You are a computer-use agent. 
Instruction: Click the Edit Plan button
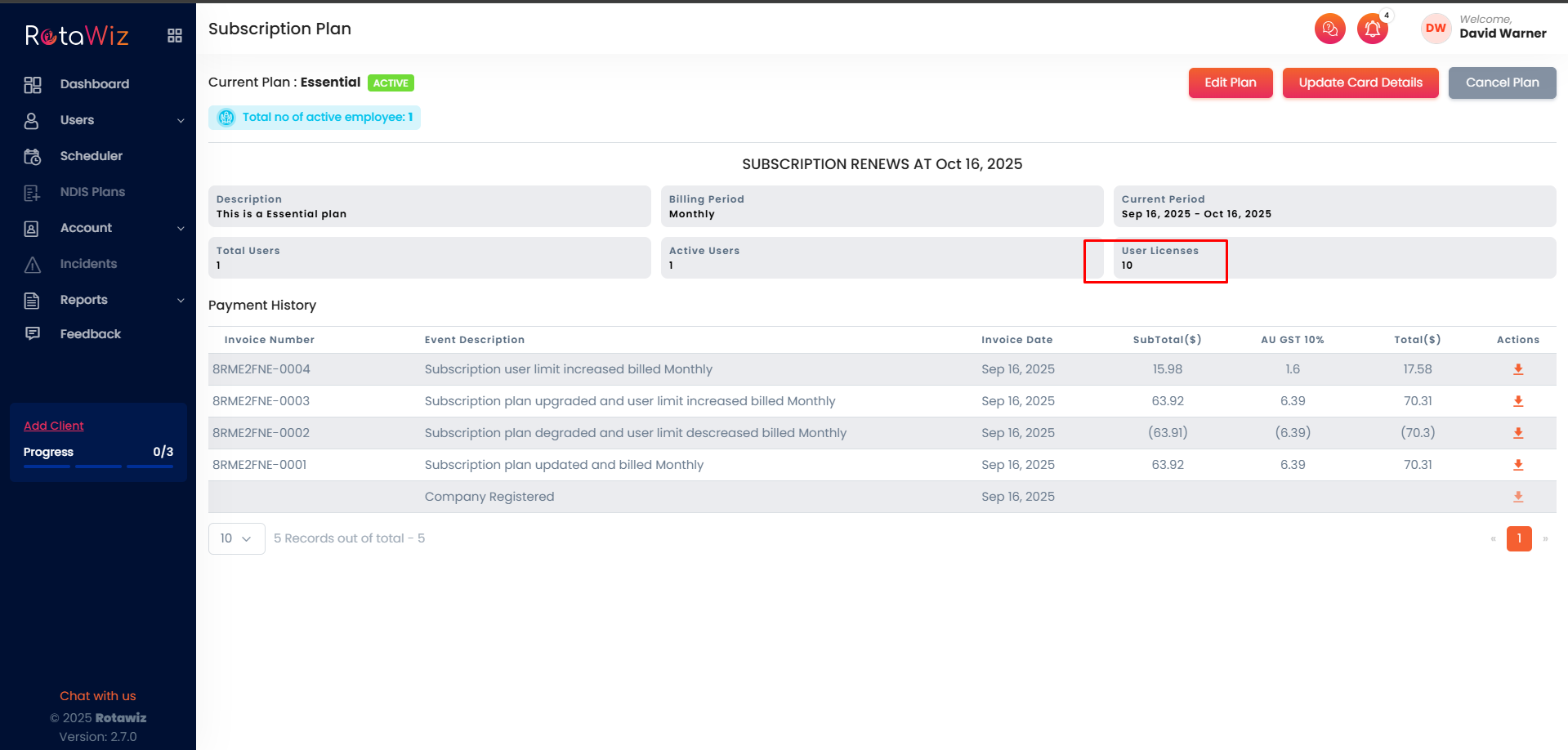pos(1230,83)
